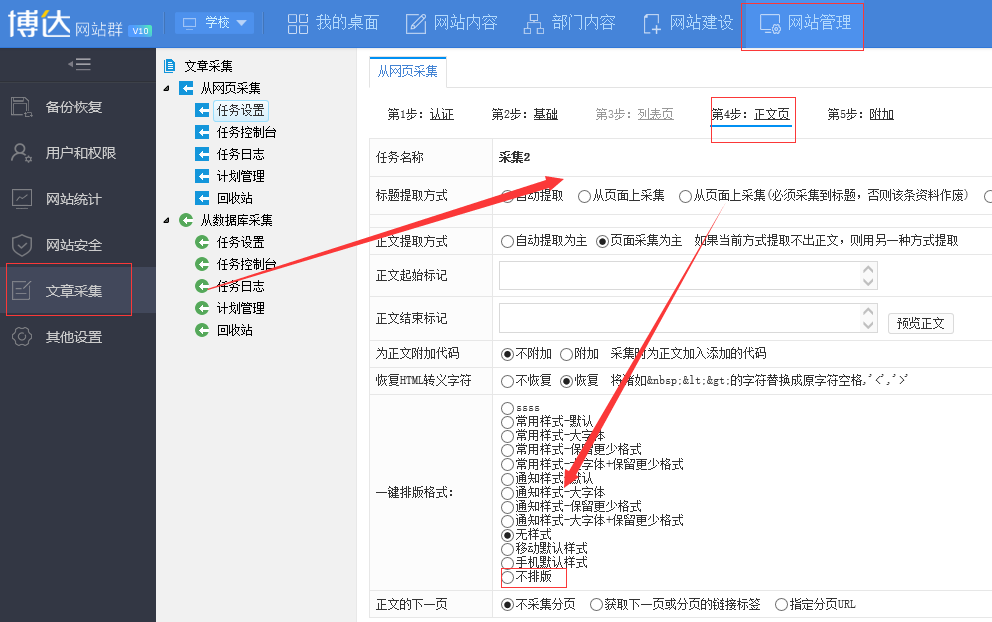
Task: Select the 不排版 radio option
Action: coord(508,577)
